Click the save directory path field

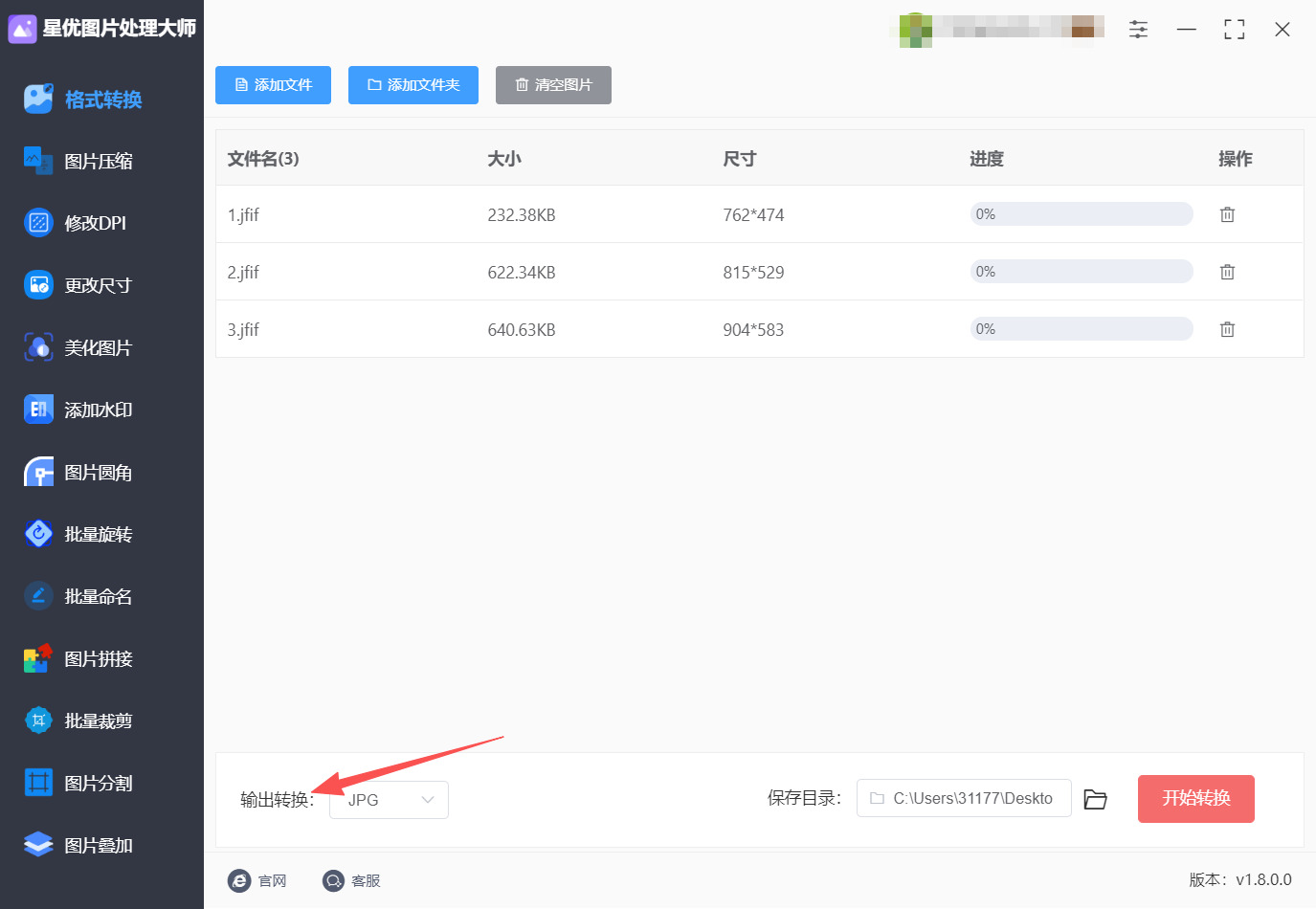[964, 798]
